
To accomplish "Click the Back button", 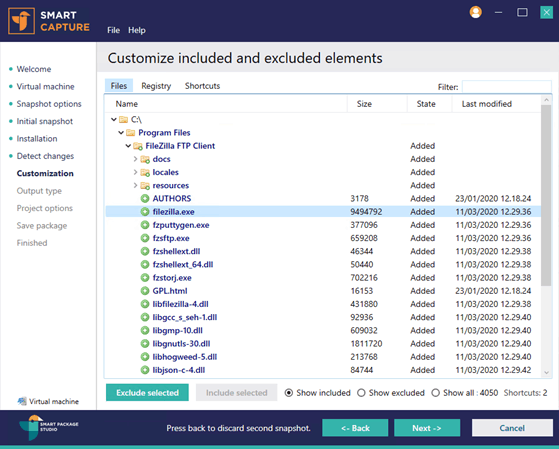I will pyautogui.click(x=355, y=428).
